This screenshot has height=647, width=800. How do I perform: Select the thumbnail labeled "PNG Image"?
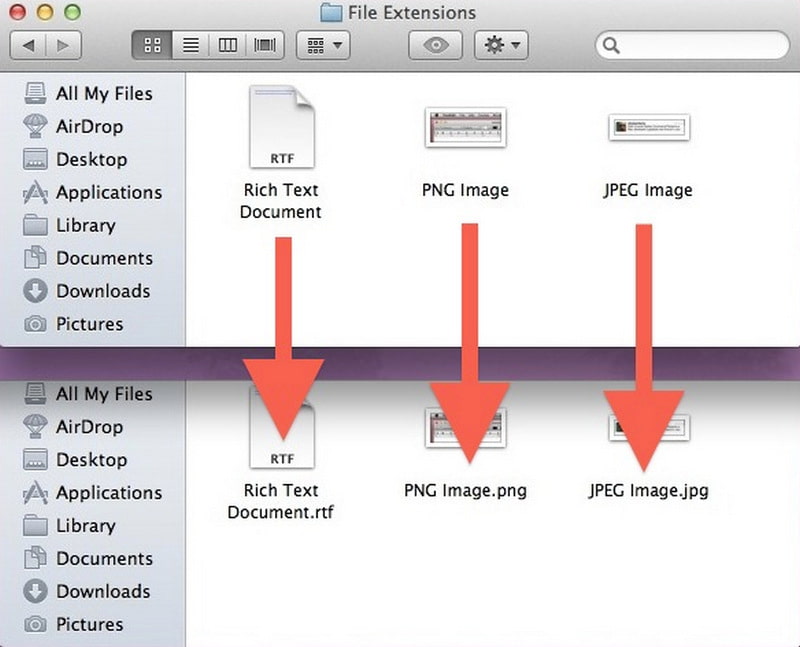coord(465,128)
